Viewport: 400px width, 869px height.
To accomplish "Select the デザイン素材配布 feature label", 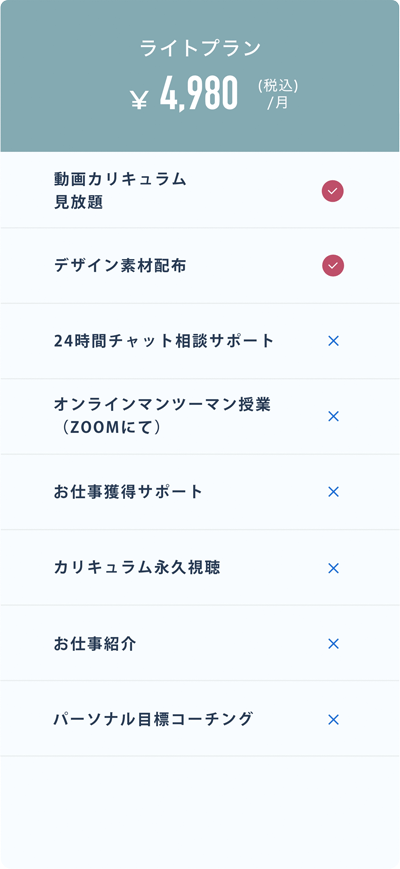I will 120,266.
